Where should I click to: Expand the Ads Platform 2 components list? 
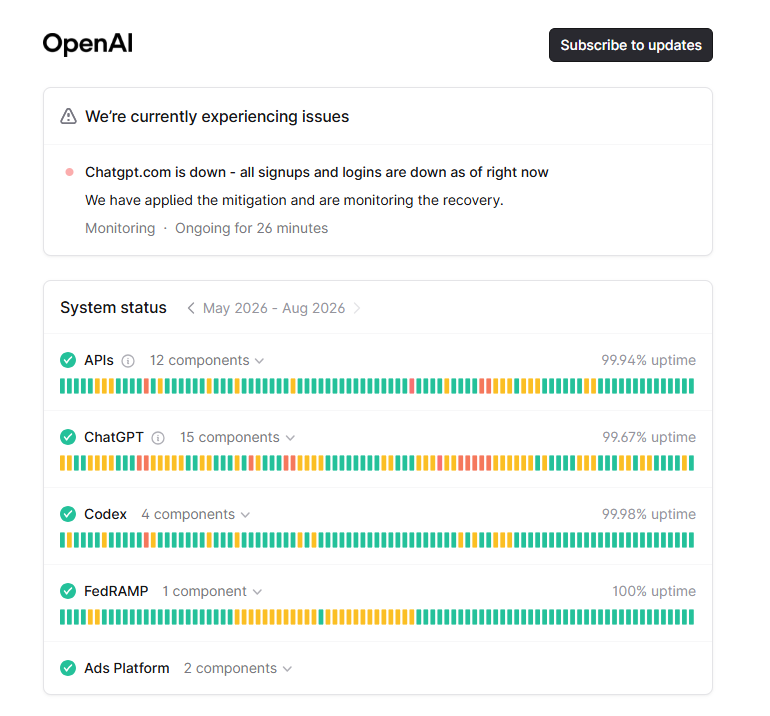point(238,668)
